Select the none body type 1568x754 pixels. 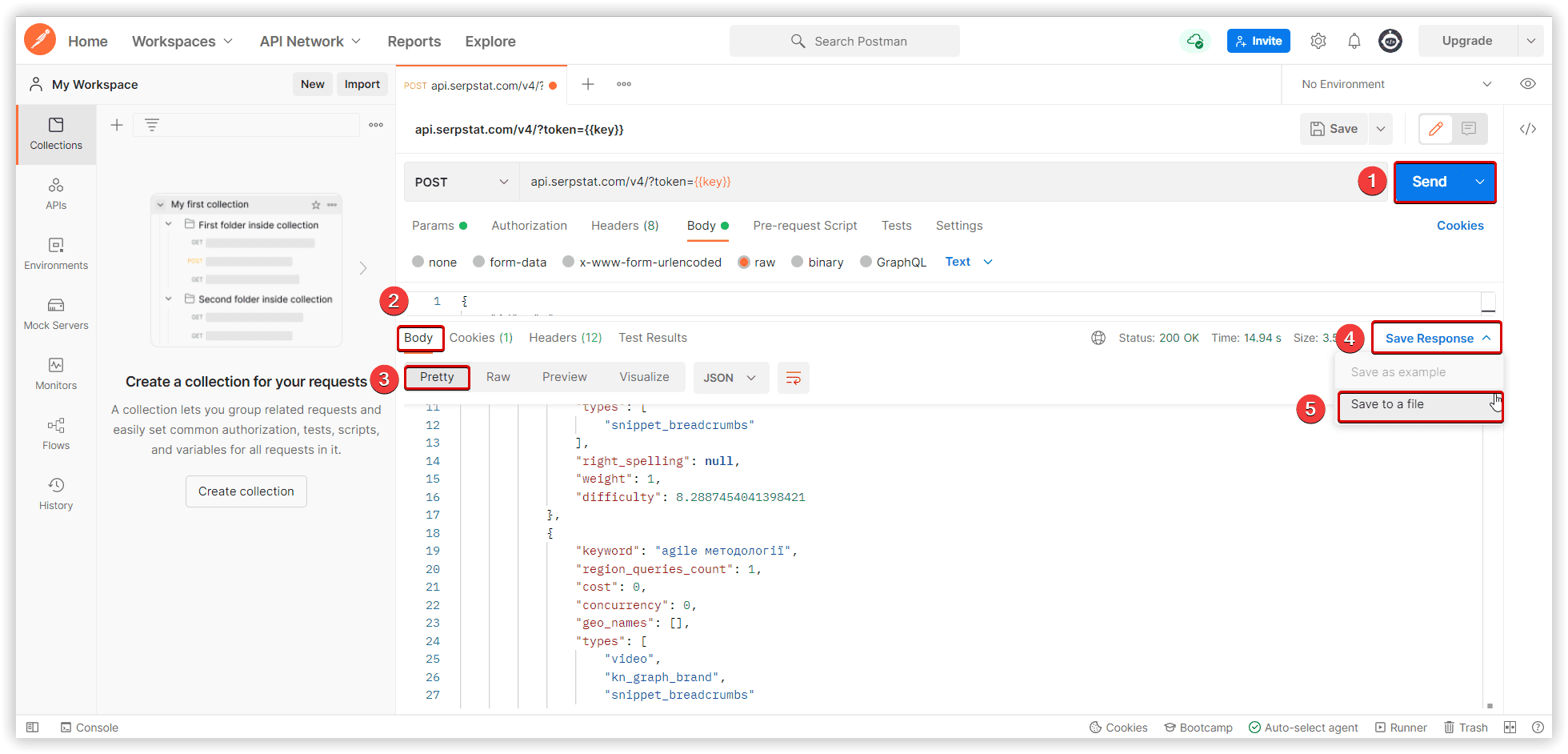tap(434, 262)
